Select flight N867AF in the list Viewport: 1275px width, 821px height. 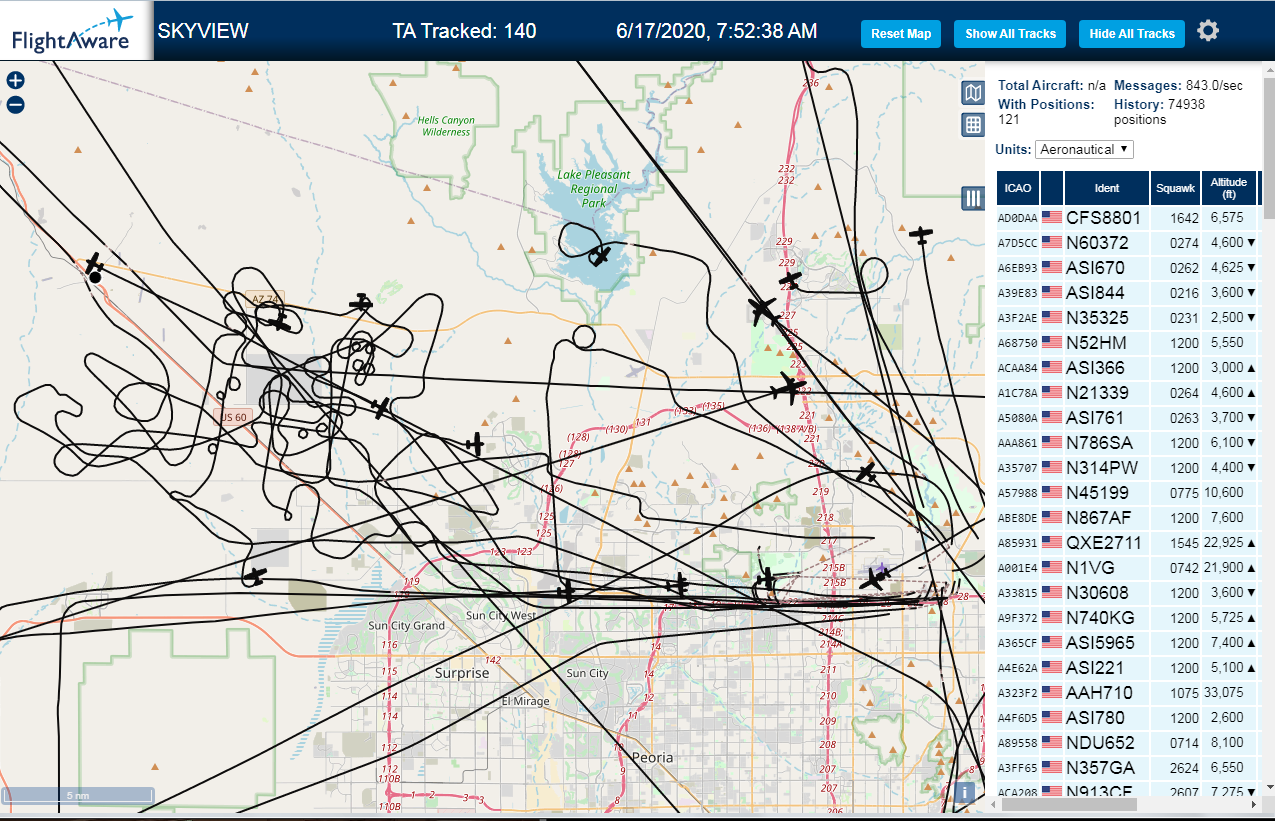coord(1099,517)
